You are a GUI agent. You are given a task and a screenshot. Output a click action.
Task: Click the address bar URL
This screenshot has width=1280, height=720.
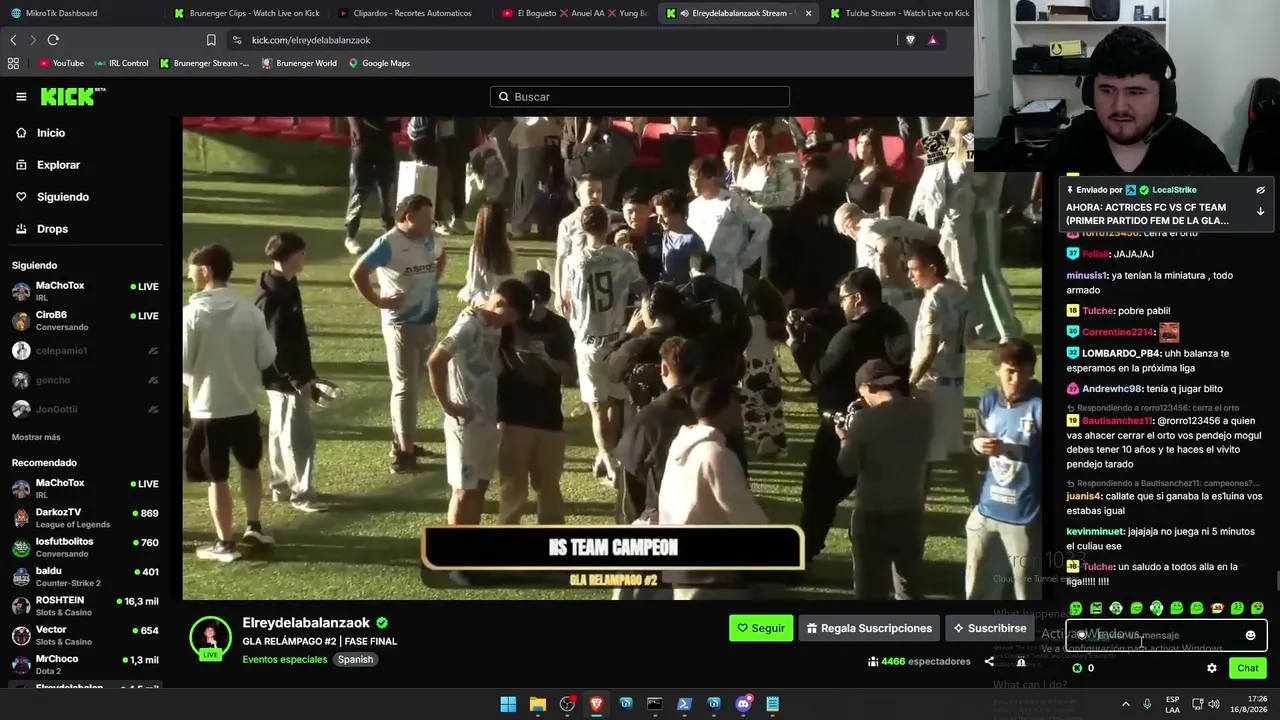pyautogui.click(x=311, y=40)
